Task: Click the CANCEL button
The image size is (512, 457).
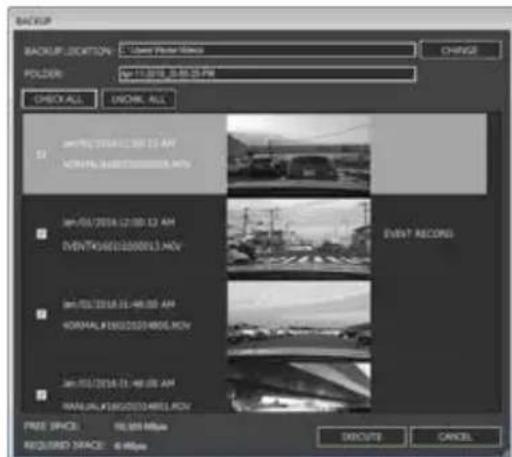Action: click(x=455, y=437)
